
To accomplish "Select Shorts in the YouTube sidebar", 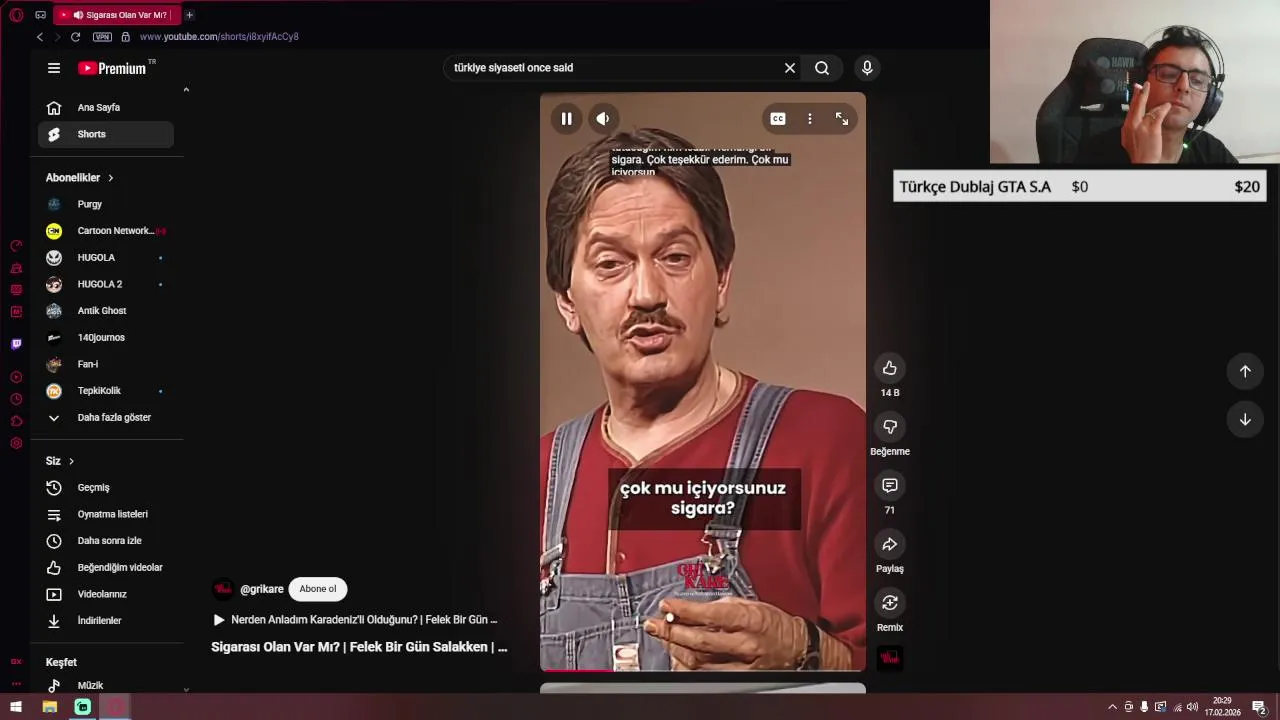I will point(106,134).
